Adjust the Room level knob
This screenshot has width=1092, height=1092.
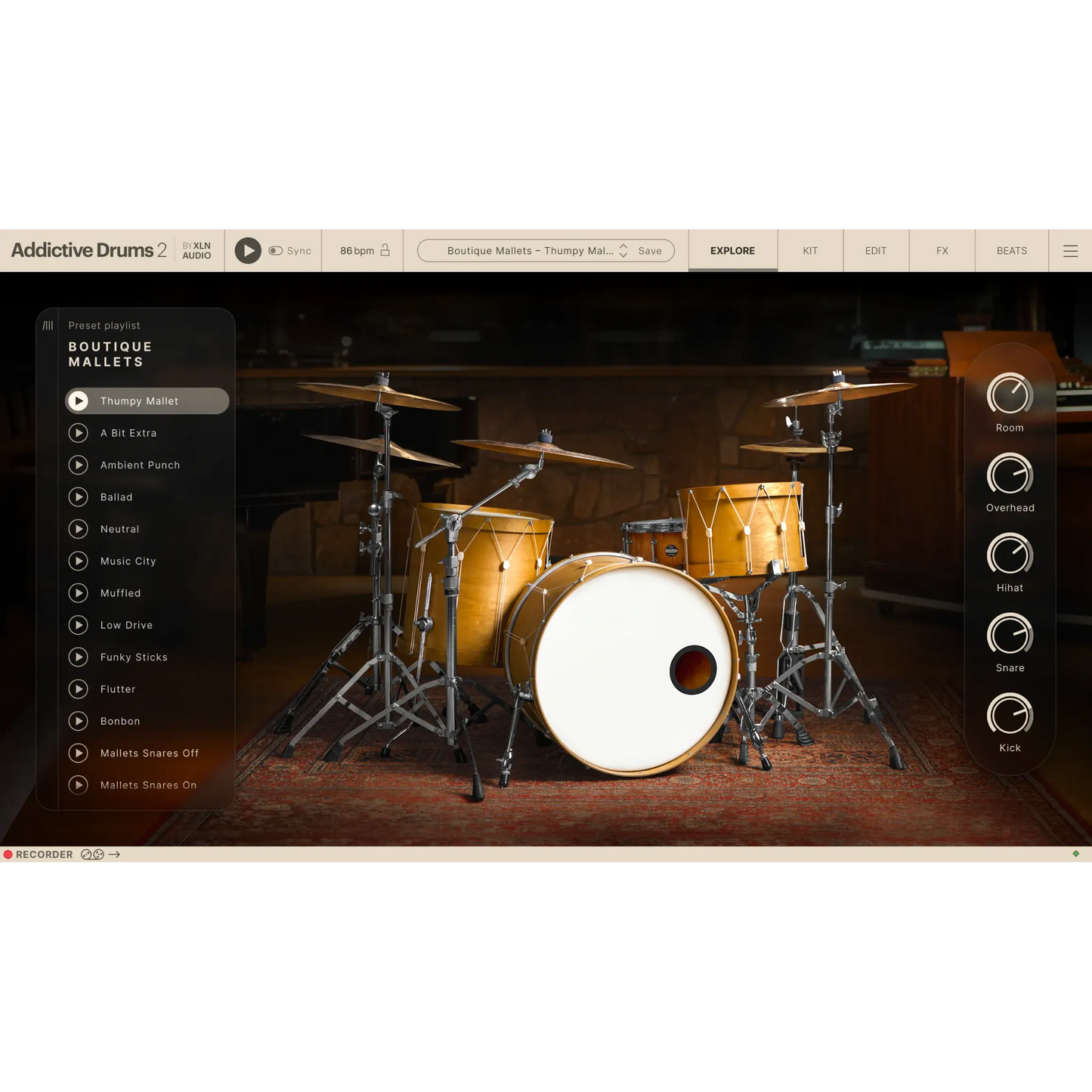point(1010,395)
